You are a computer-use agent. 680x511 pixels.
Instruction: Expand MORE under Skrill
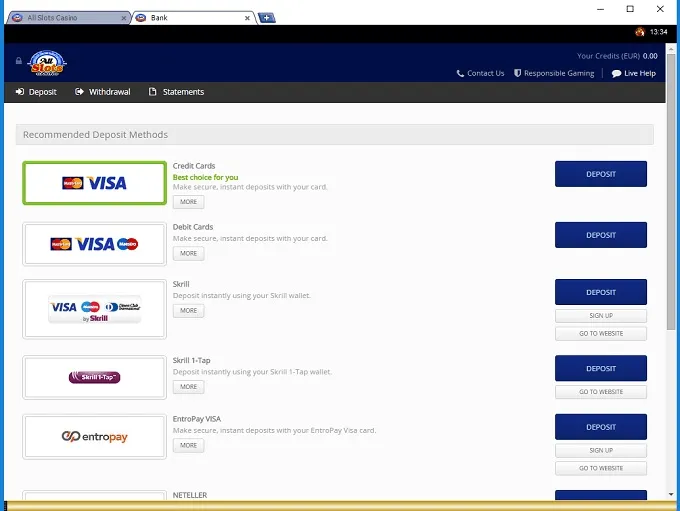click(x=188, y=311)
